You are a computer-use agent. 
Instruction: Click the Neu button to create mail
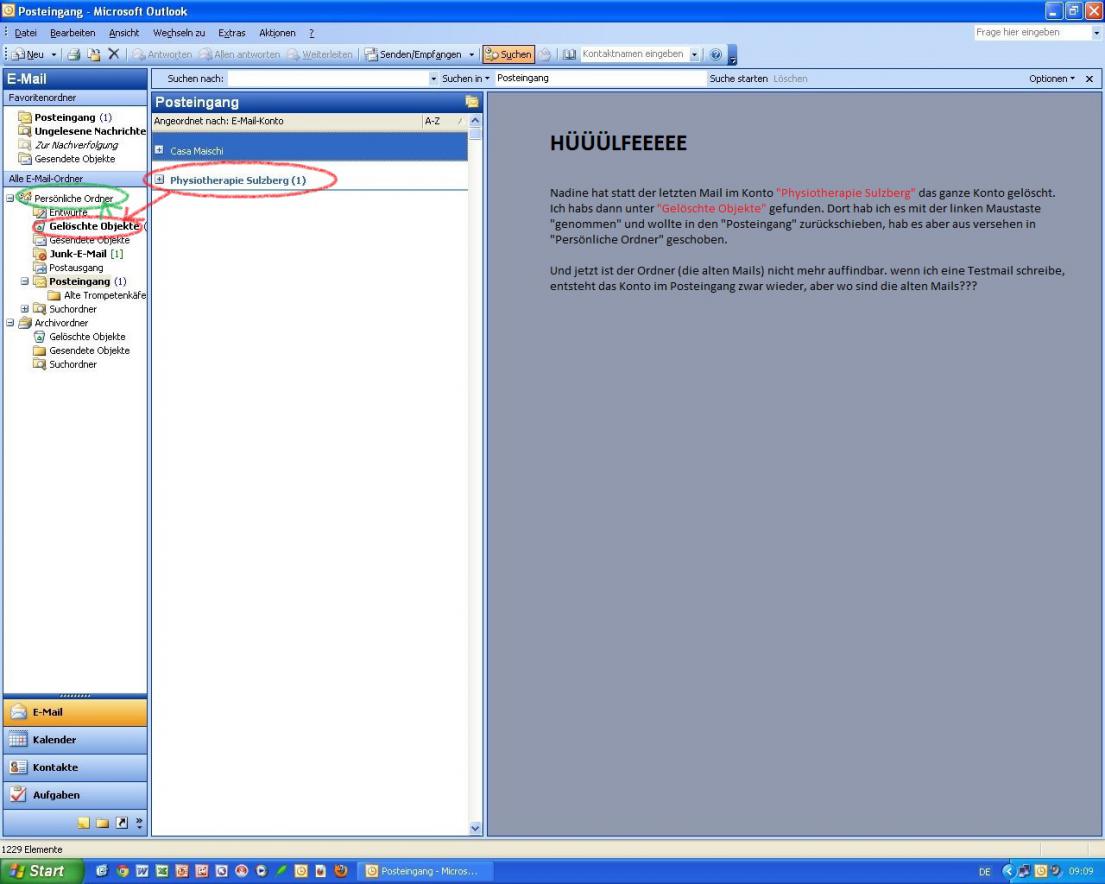(x=29, y=54)
